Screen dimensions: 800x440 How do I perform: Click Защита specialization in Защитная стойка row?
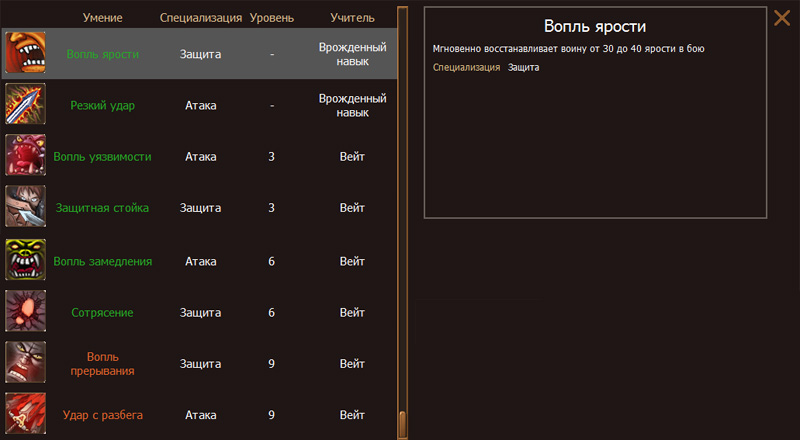(201, 208)
